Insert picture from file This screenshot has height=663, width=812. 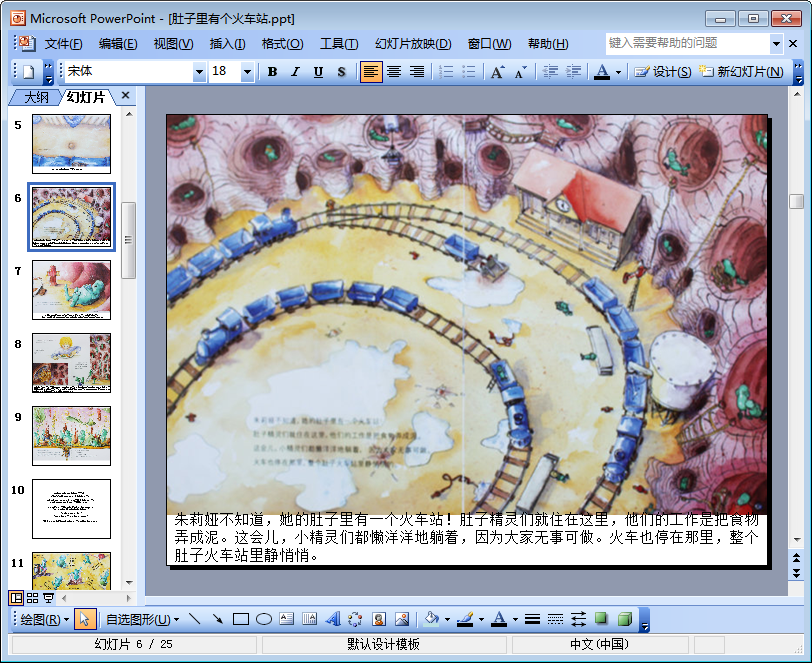pos(401,619)
